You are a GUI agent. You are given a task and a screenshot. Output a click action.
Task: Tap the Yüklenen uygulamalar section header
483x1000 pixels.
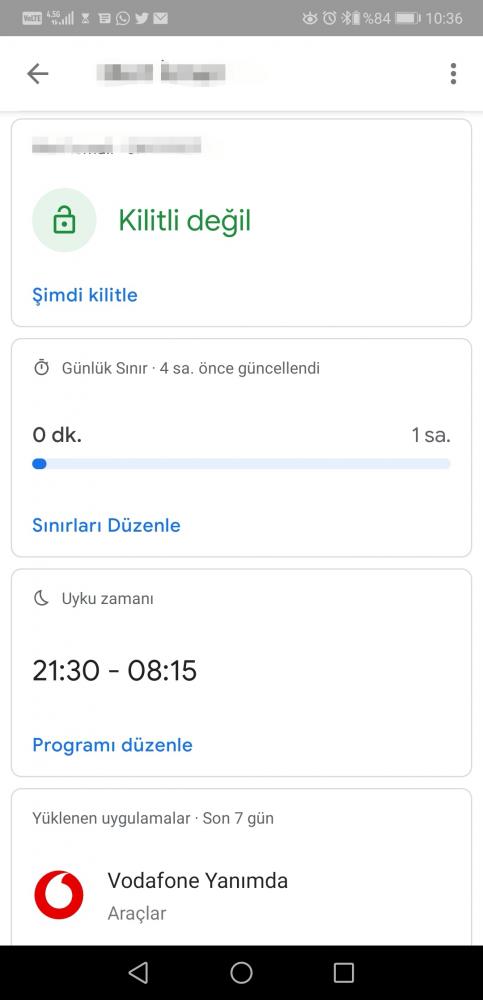[x=153, y=818]
